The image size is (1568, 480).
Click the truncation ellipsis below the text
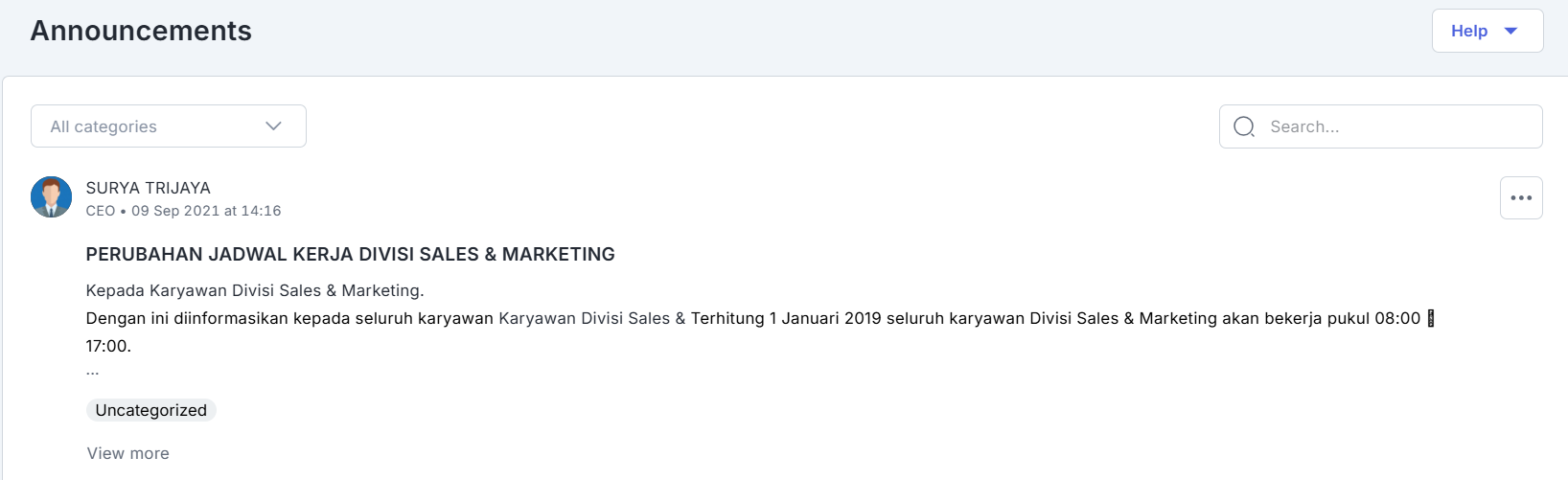[93, 372]
